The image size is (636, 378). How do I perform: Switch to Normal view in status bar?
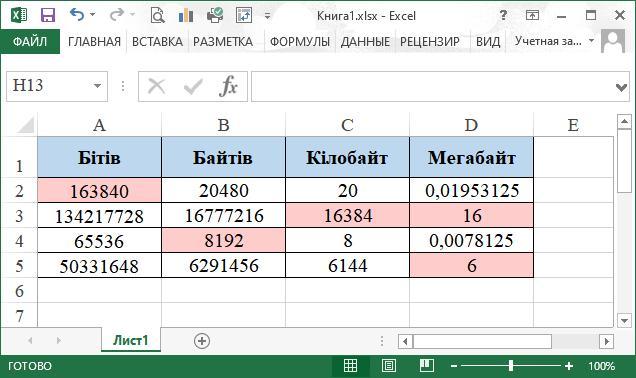(x=350, y=366)
